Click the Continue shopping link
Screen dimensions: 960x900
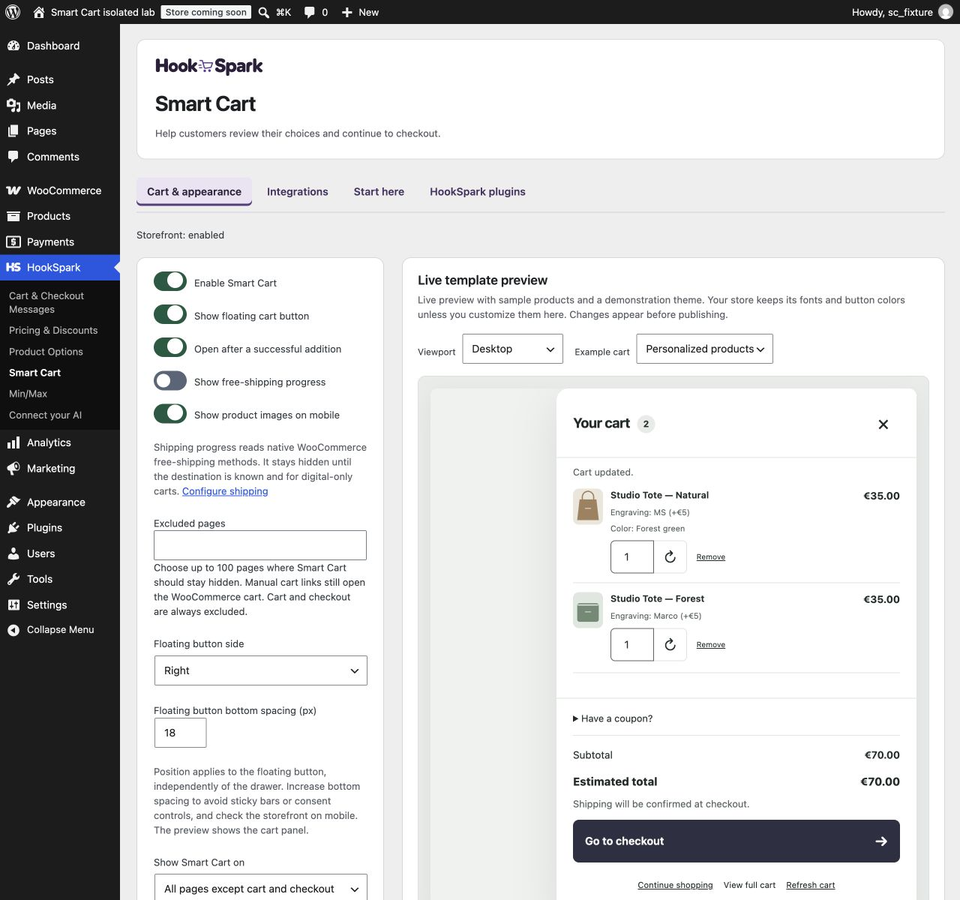[675, 885]
